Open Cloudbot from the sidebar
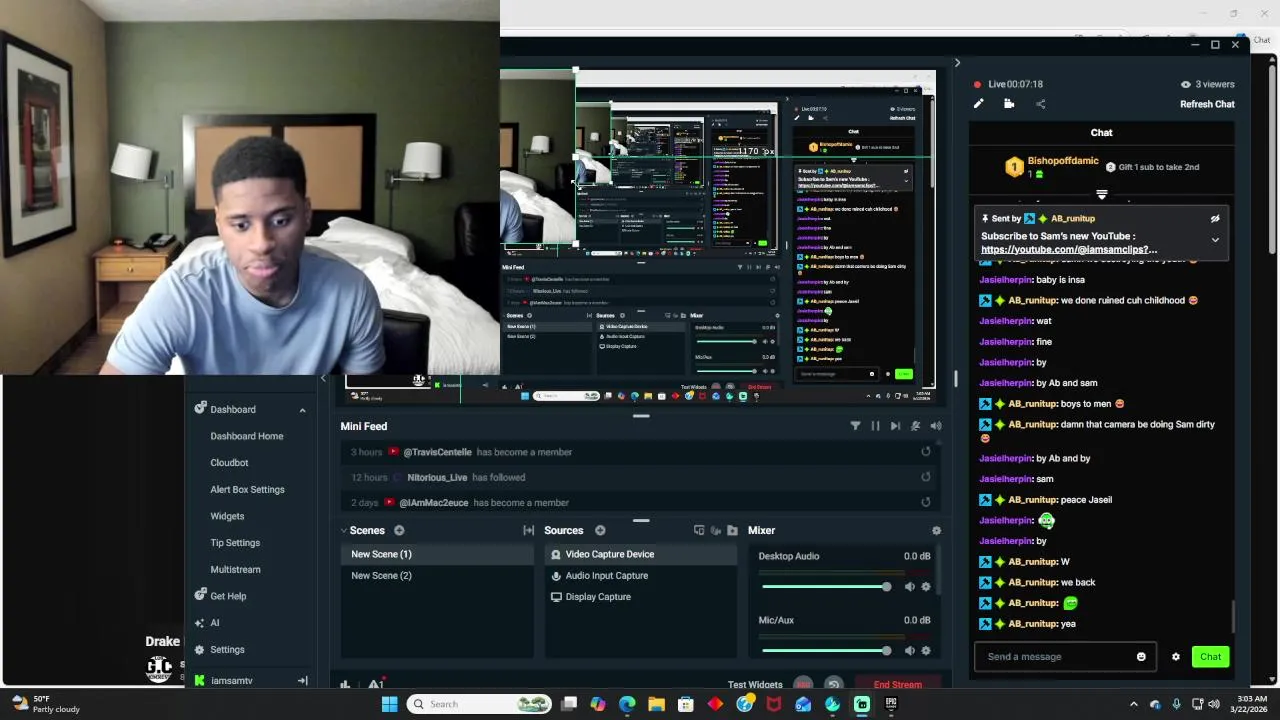Screen dimensions: 1280x720 (x=229, y=463)
